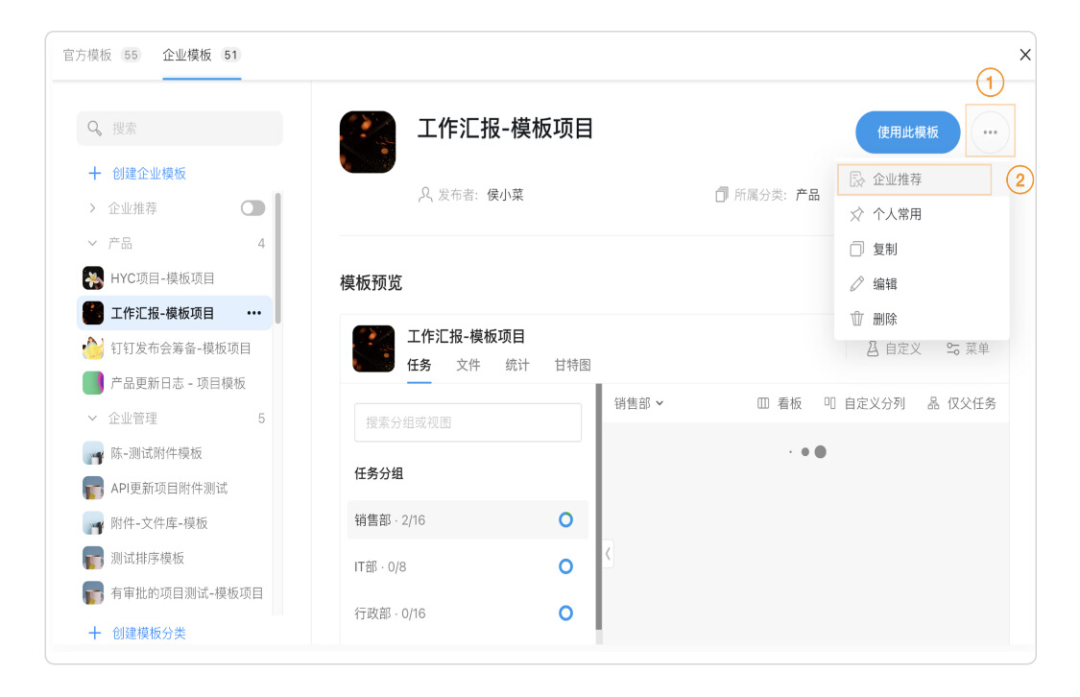Open the ellipsis menu on 工作汇报-模板项目 row
Viewport: 1080px width, 697px height.
click(x=254, y=313)
